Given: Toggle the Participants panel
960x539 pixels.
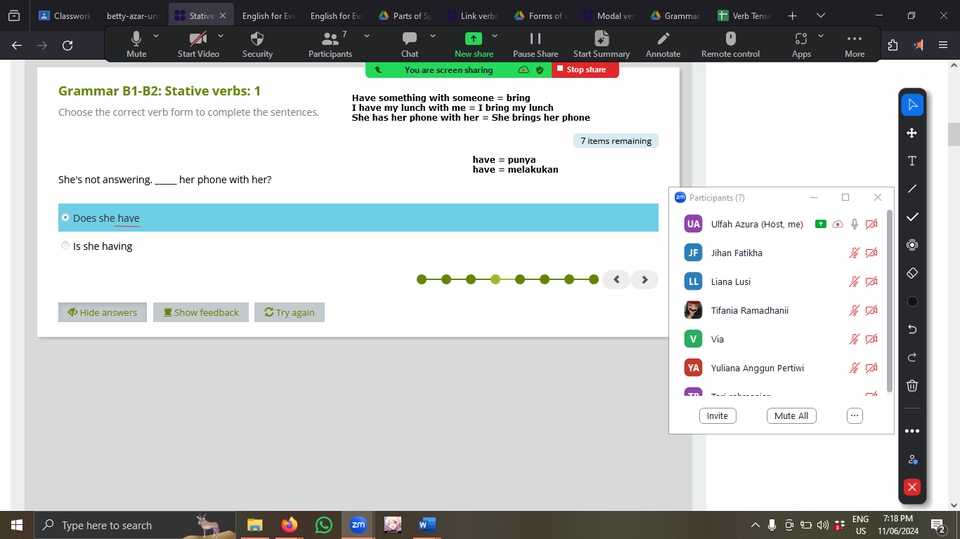Looking at the screenshot, I should [330, 45].
